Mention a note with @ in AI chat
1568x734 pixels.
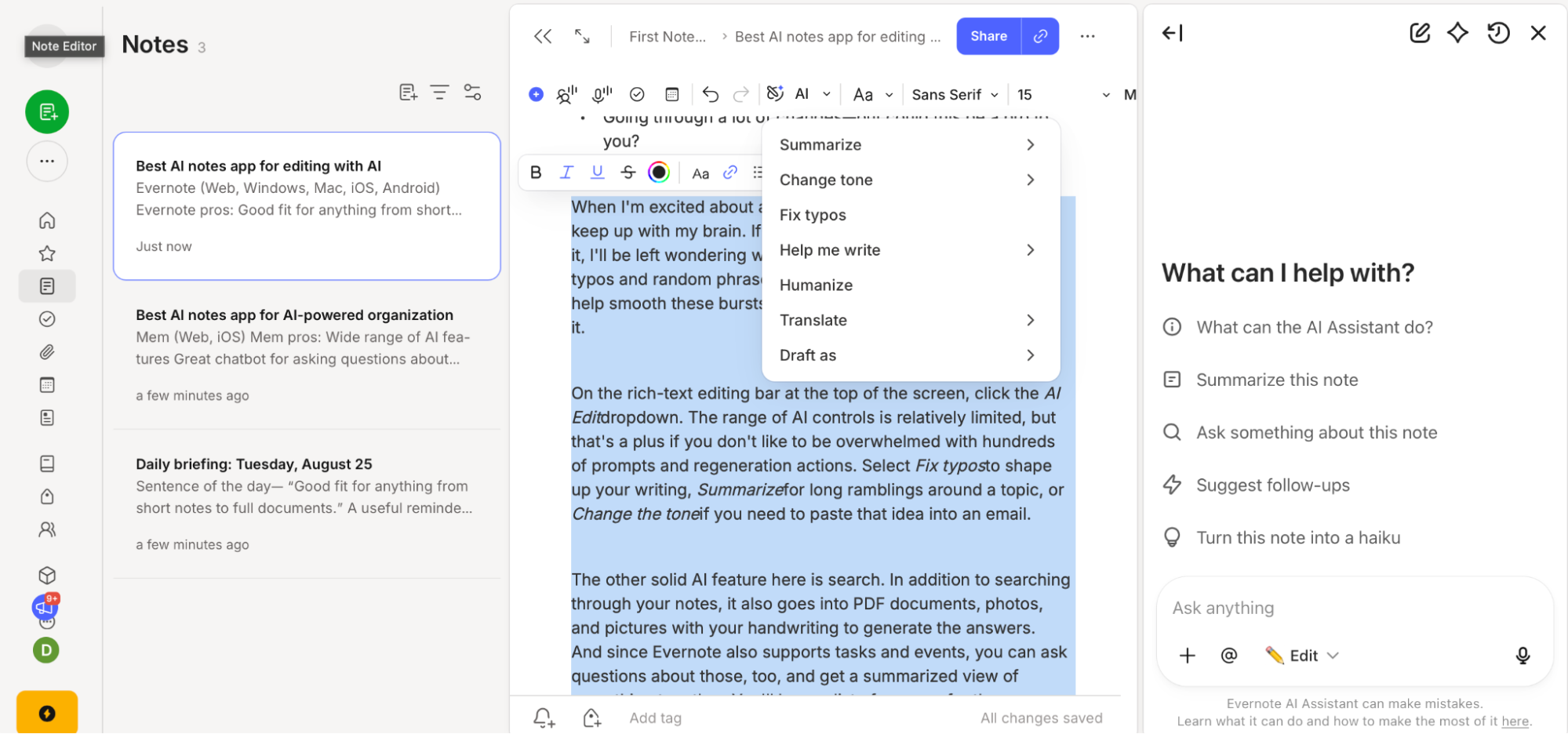1229,656
